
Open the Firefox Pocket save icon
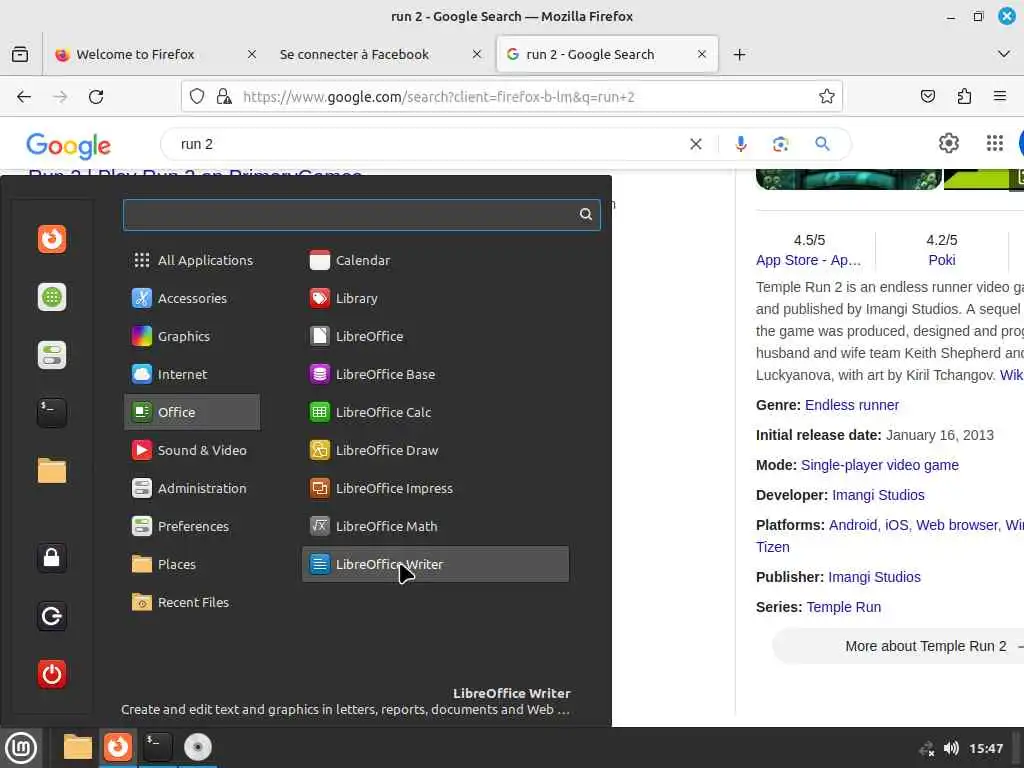(927, 97)
